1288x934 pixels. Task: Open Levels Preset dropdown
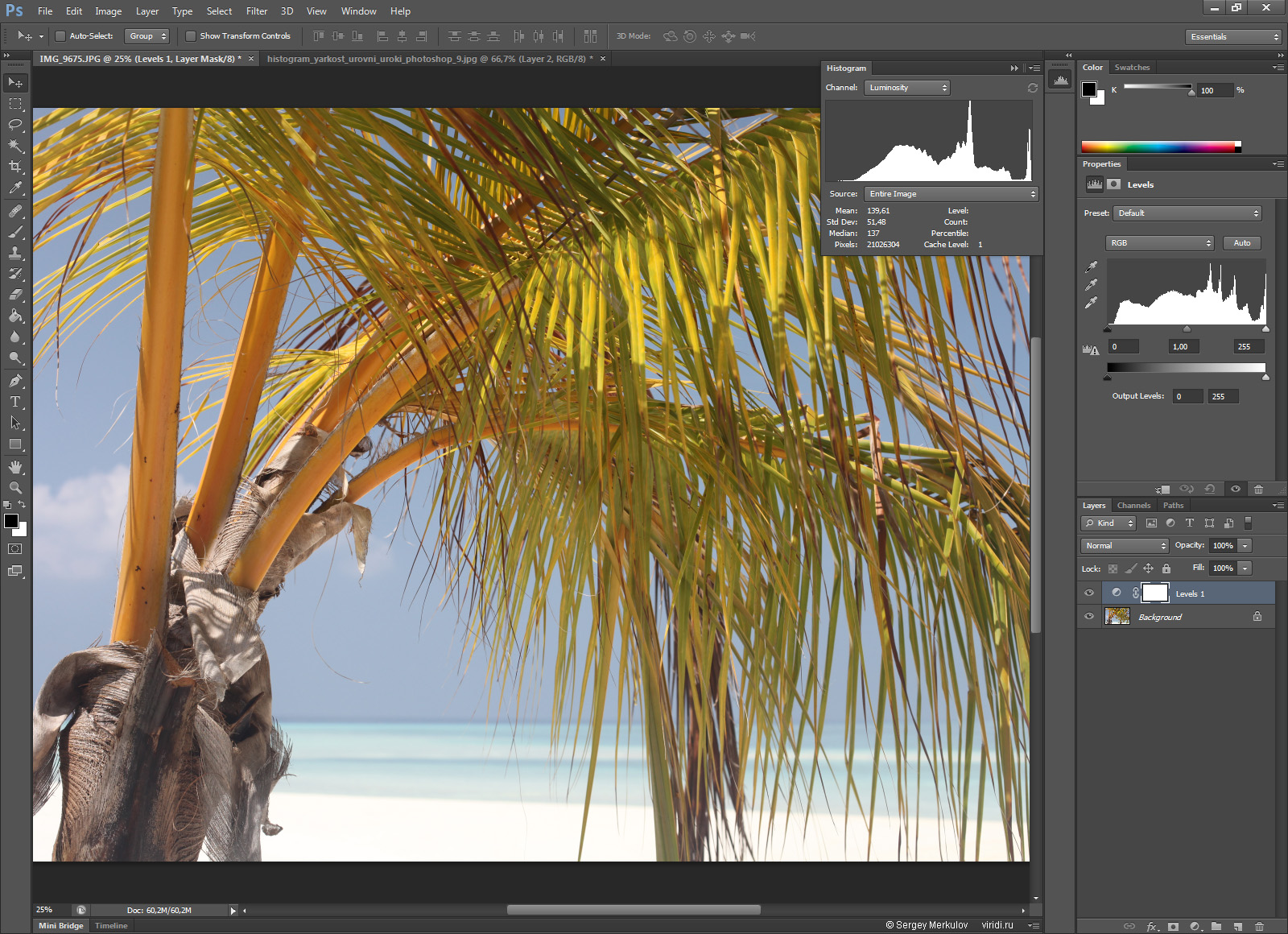point(1187,213)
